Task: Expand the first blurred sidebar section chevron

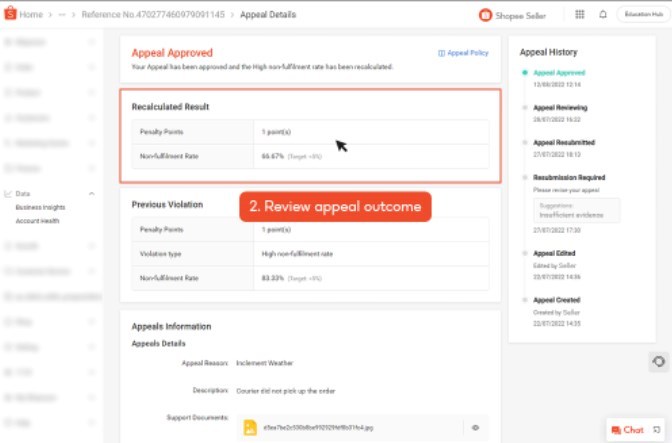Action: 92,42
